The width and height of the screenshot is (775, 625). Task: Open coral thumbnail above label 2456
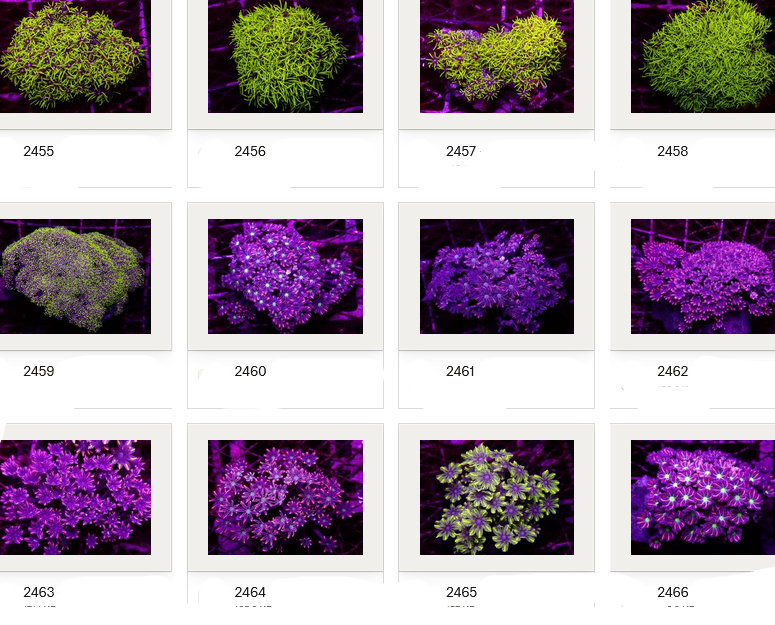285,56
